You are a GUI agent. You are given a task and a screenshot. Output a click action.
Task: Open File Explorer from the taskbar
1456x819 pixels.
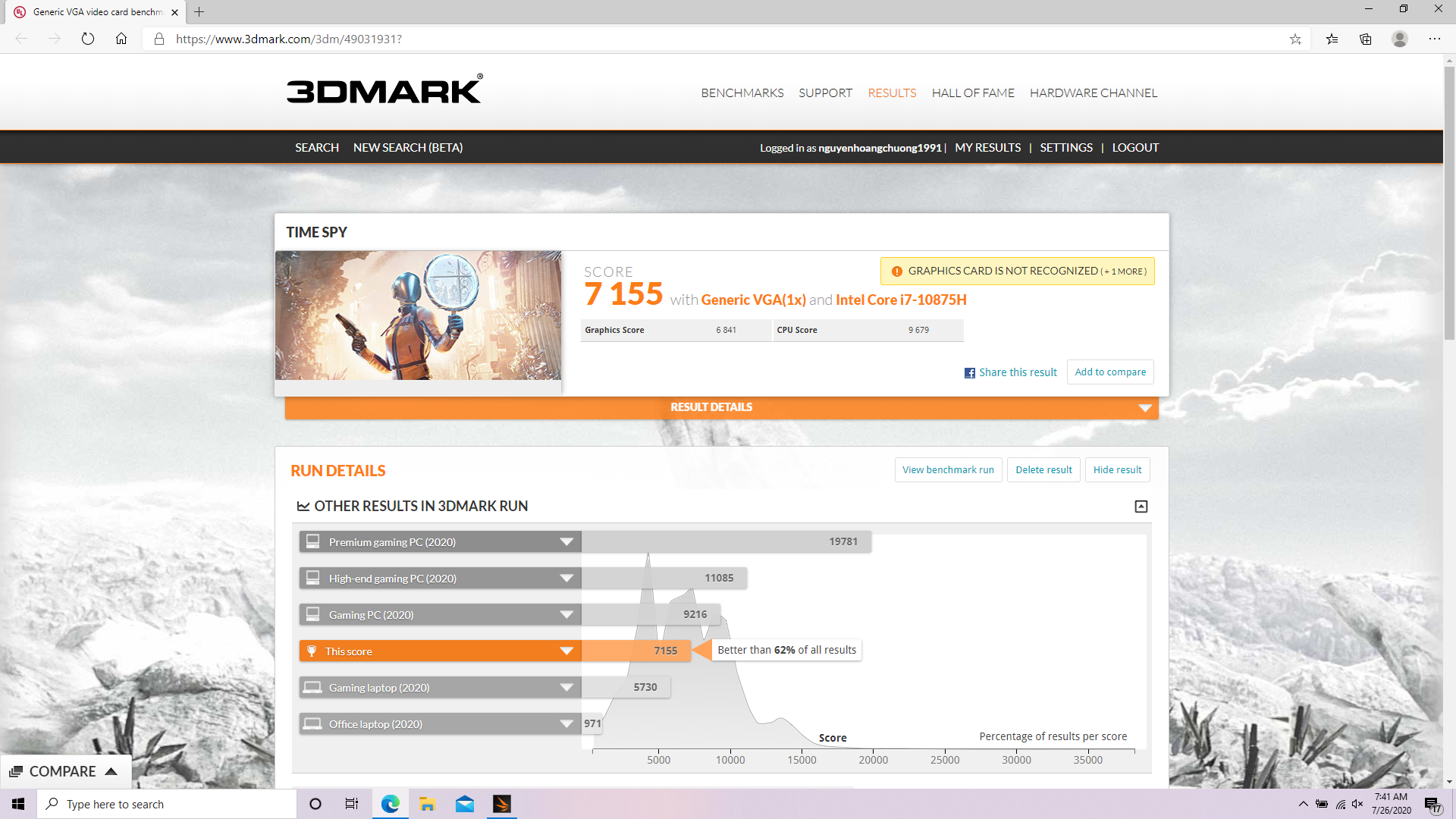[x=428, y=804]
